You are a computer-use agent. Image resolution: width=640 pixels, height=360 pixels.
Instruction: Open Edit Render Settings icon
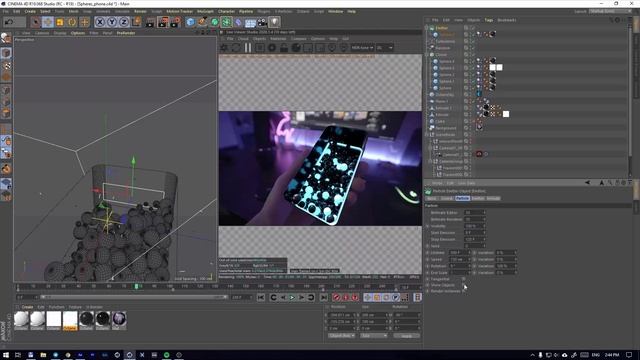click(x=176, y=22)
